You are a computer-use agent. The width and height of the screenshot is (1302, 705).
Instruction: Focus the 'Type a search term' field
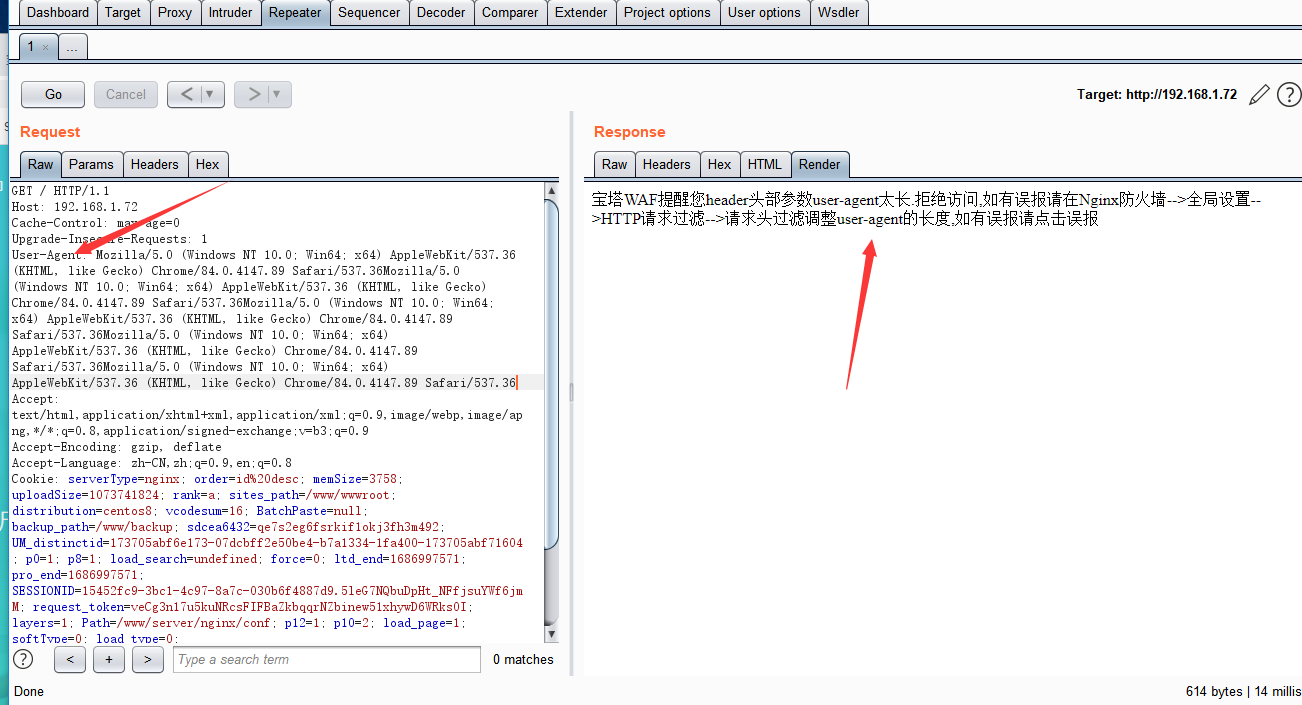click(x=327, y=659)
